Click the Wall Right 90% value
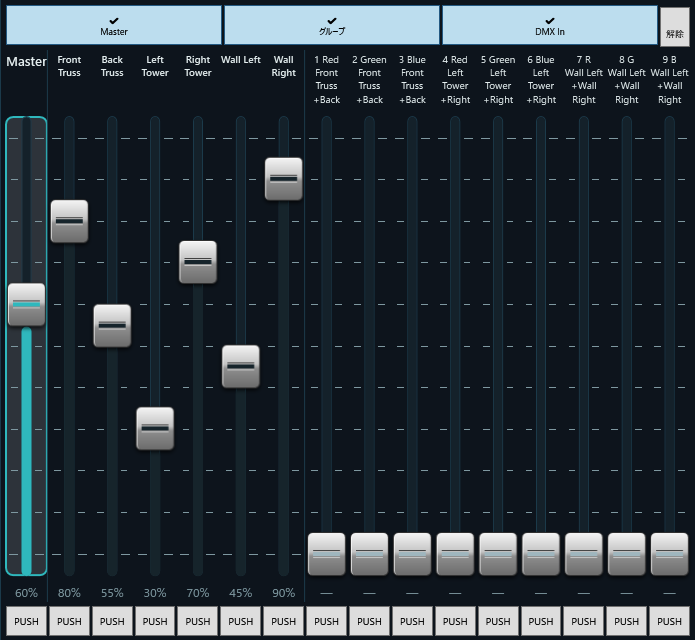The image size is (696, 640). [x=284, y=593]
